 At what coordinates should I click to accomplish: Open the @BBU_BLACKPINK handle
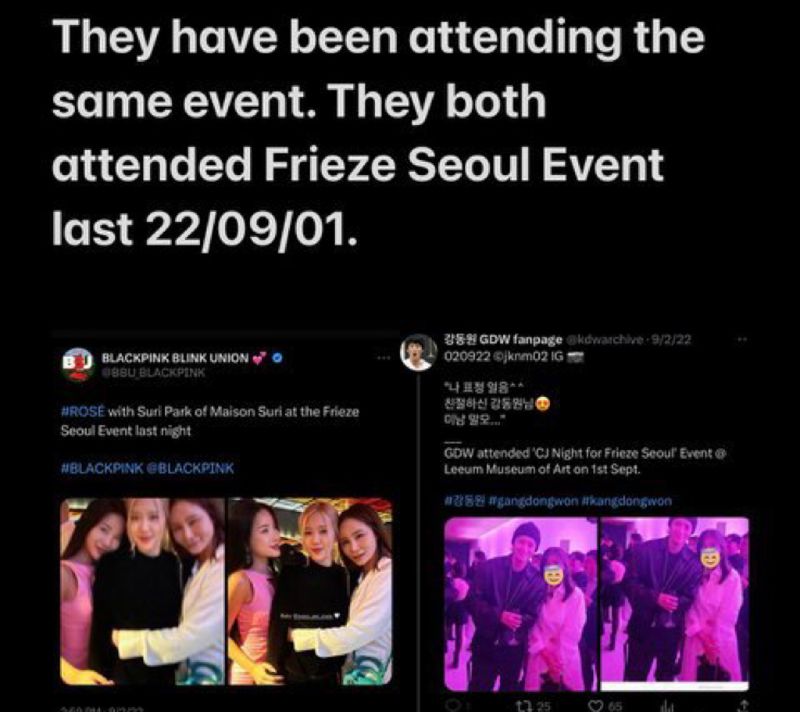pyautogui.click(x=154, y=373)
